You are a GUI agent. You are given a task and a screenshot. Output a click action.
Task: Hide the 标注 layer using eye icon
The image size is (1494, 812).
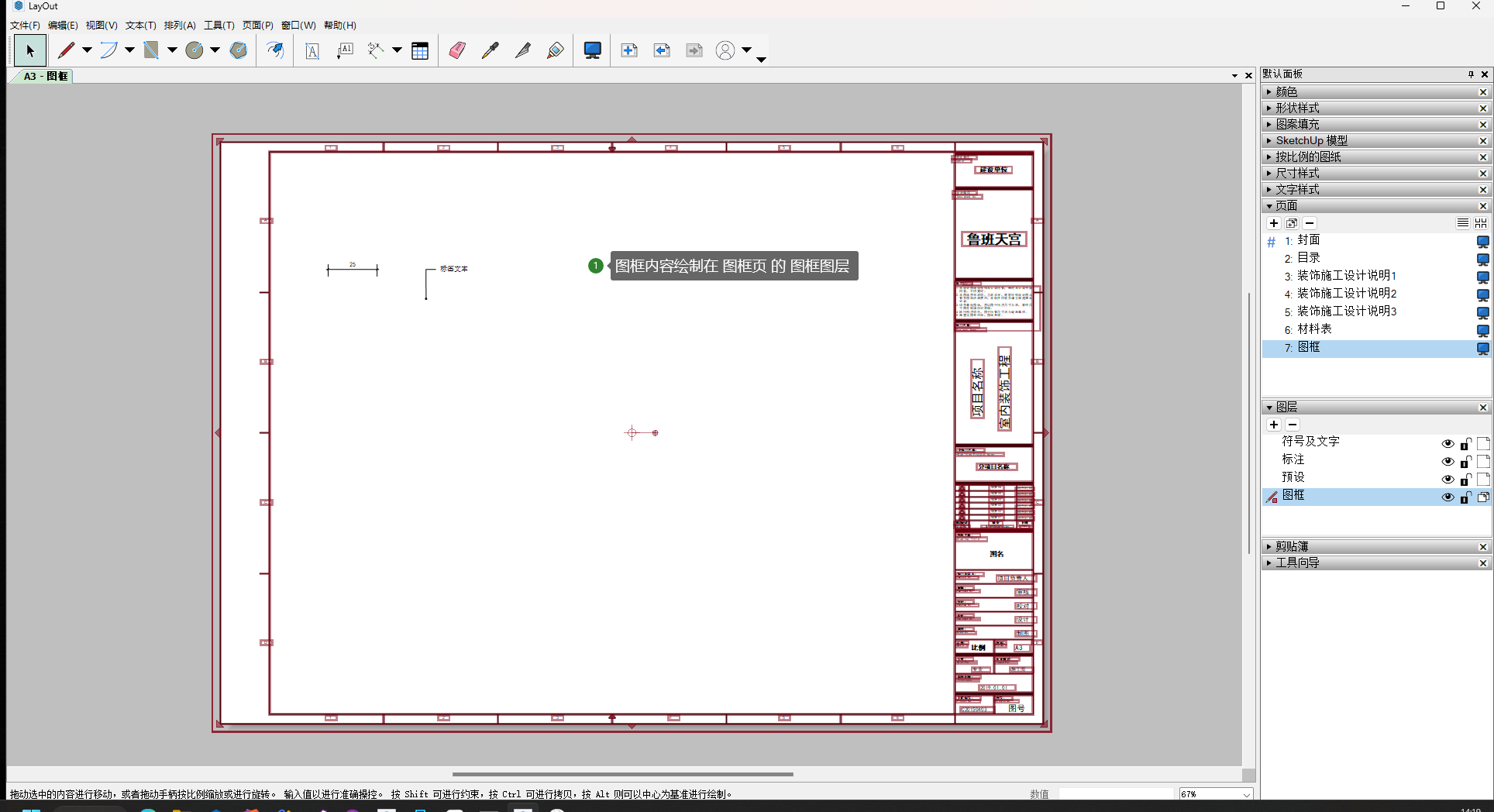(1447, 462)
